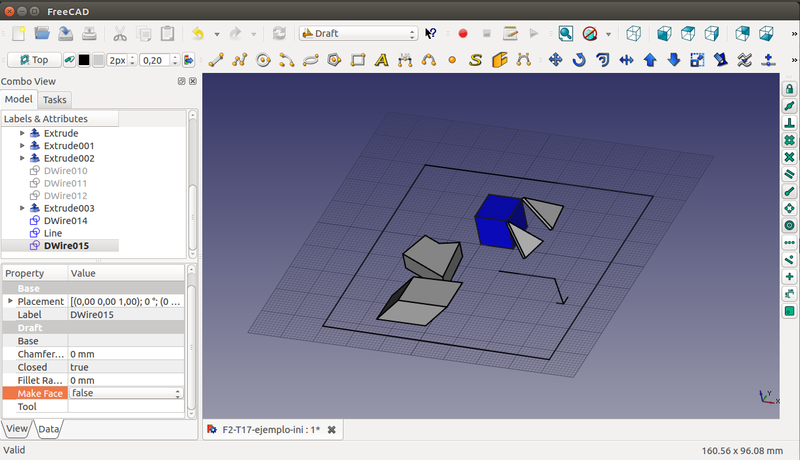Select DWire014 in the model tree

point(65,220)
